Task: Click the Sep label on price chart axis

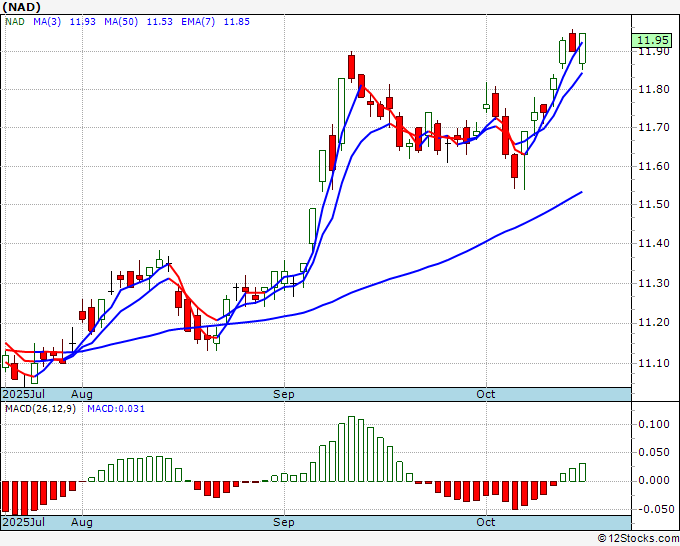Action: (284, 394)
